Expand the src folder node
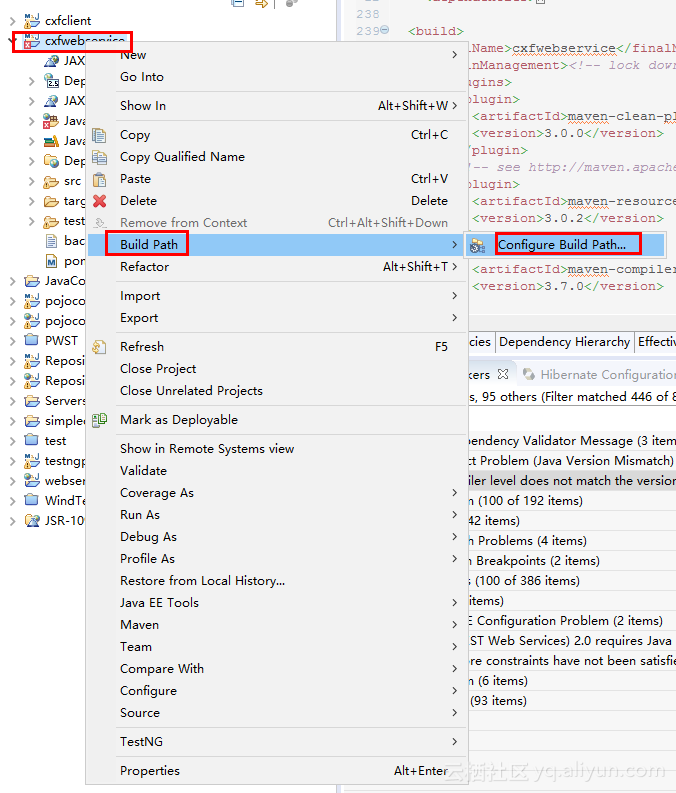Viewport: 676px width, 793px height. click(x=31, y=181)
